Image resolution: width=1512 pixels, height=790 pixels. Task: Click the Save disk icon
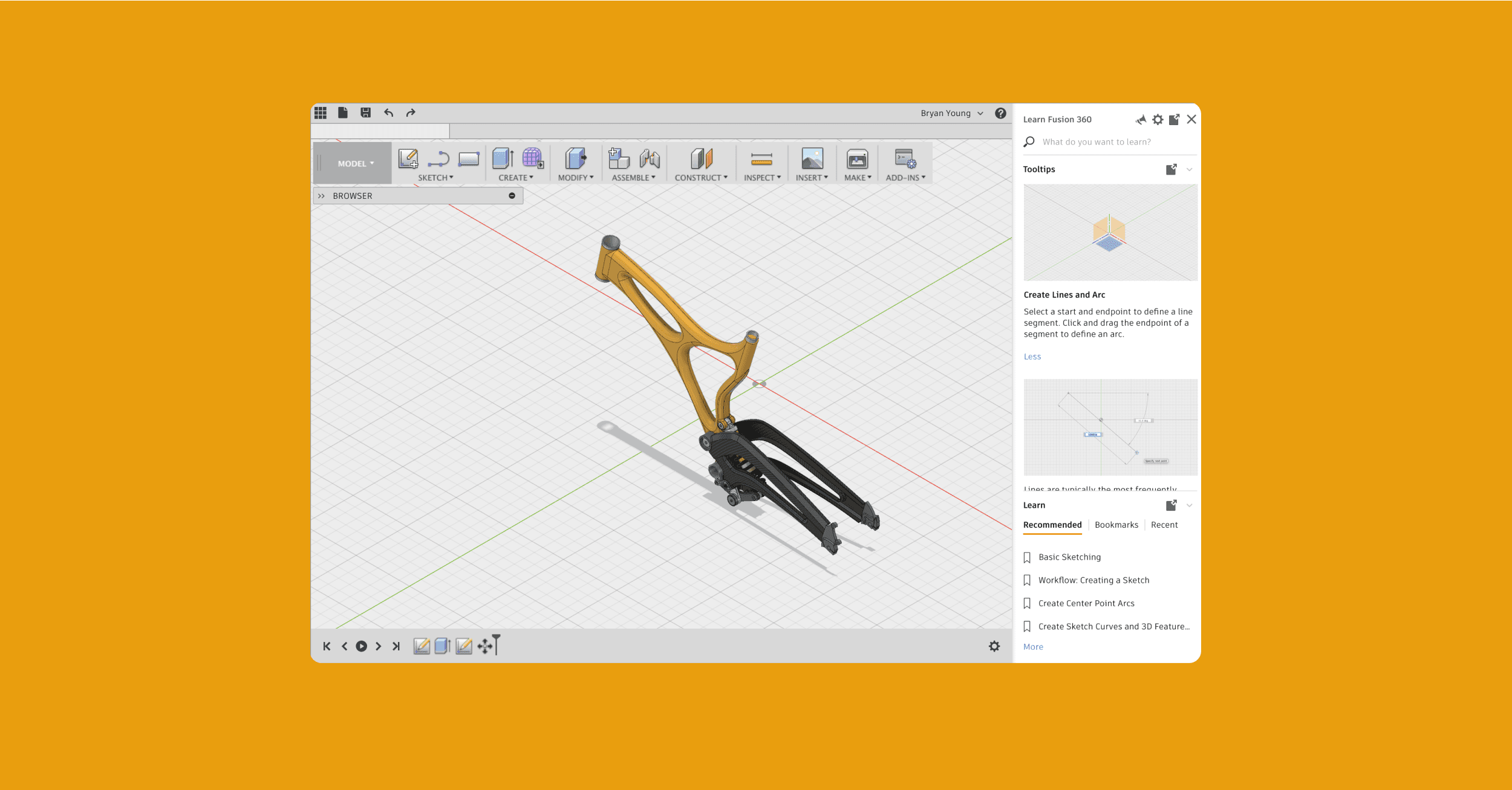click(365, 113)
